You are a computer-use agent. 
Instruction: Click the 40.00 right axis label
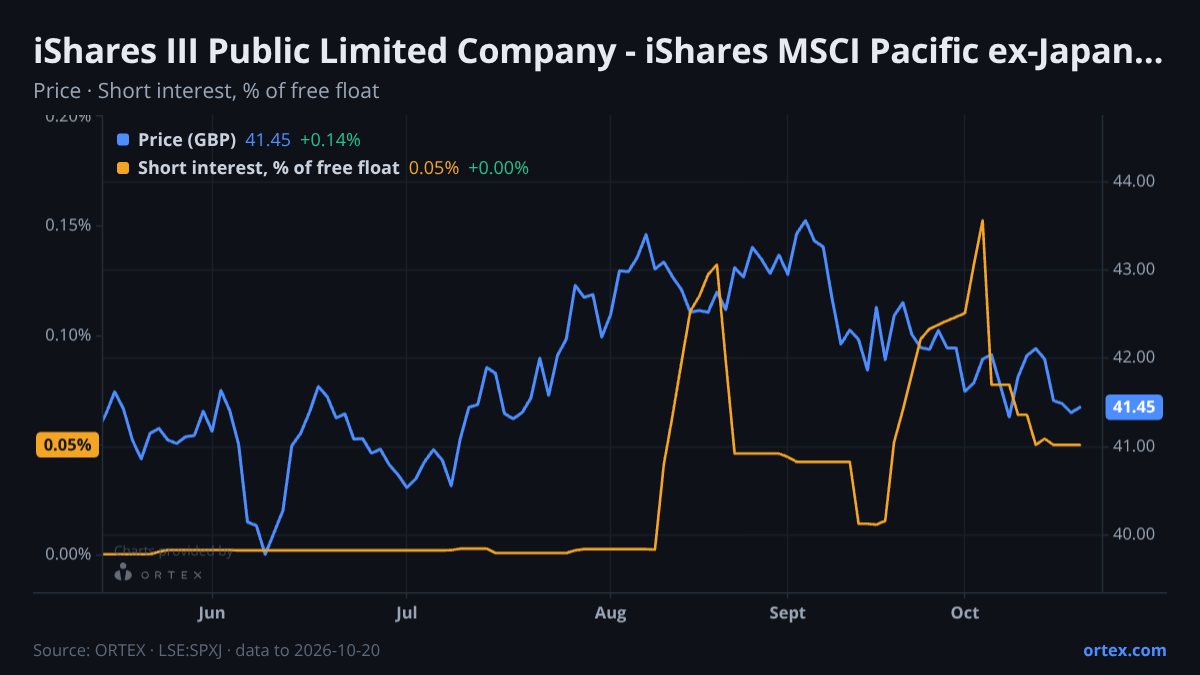pos(1133,533)
